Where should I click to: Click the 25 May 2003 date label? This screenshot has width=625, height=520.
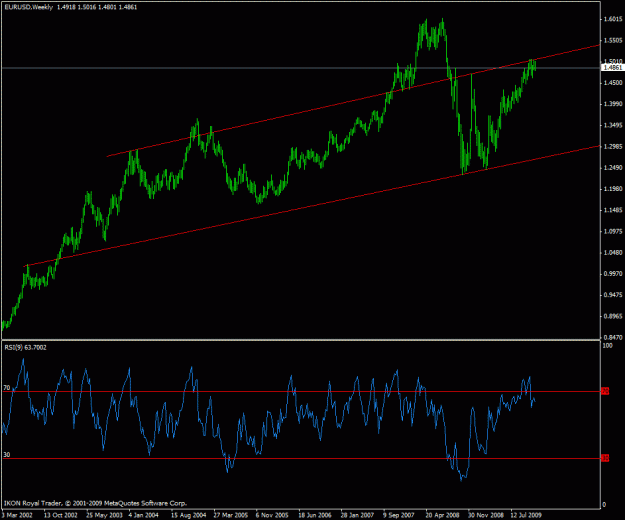click(x=104, y=515)
